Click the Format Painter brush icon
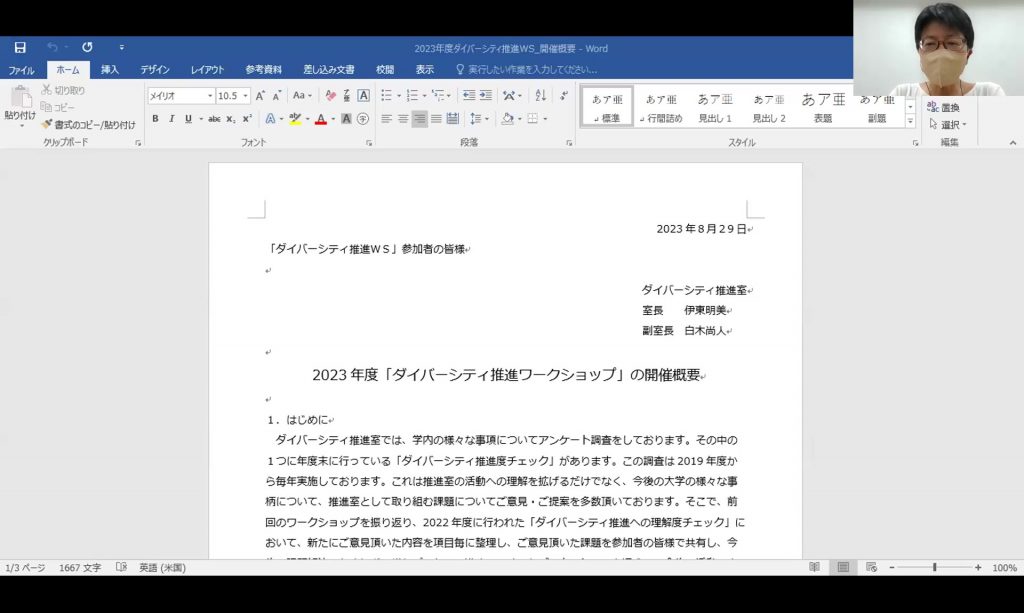This screenshot has width=1024, height=613. point(47,124)
